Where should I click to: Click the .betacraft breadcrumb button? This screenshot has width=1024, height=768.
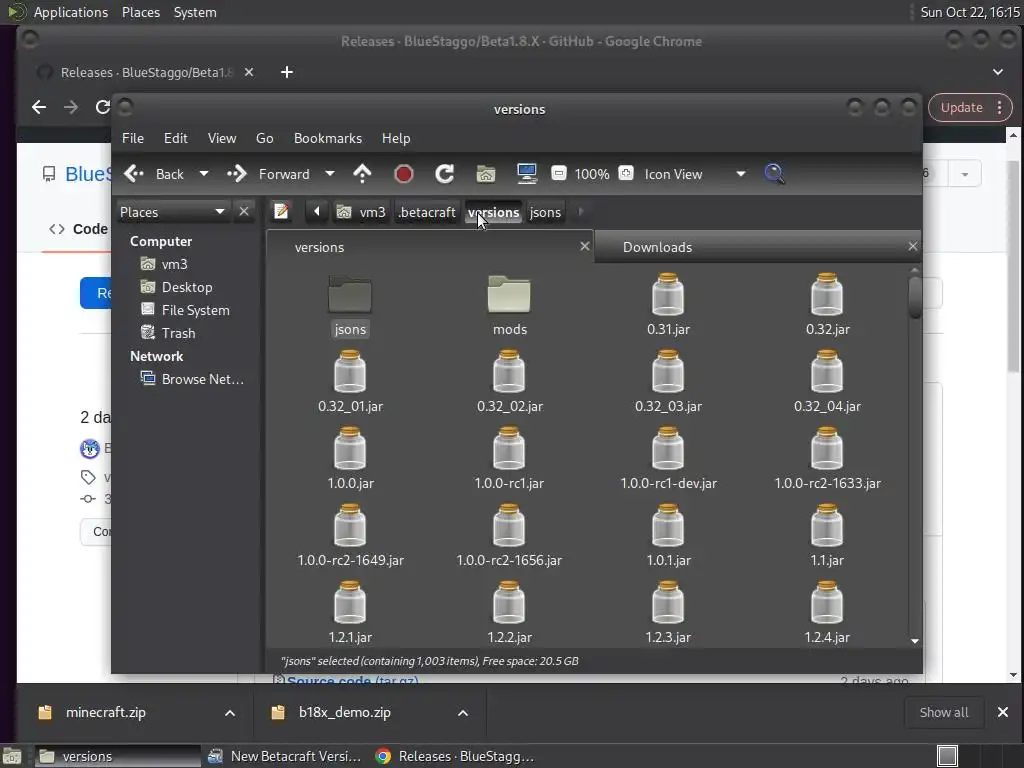tap(427, 212)
